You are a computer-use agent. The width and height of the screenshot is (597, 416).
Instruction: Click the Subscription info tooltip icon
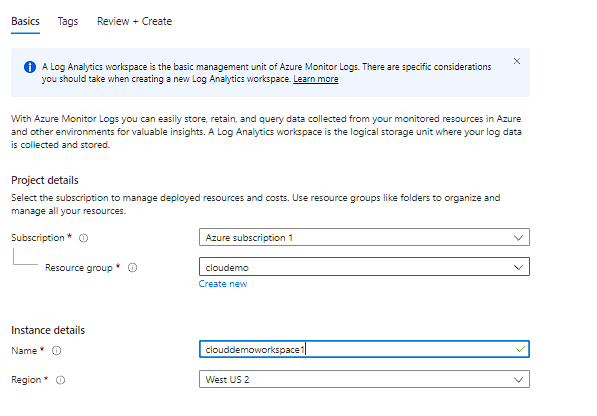[83, 238]
